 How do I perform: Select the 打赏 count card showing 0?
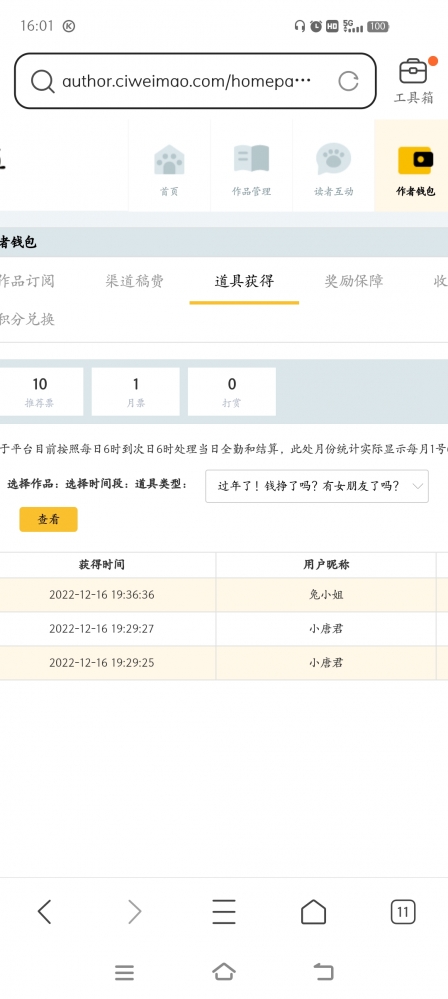(x=232, y=392)
